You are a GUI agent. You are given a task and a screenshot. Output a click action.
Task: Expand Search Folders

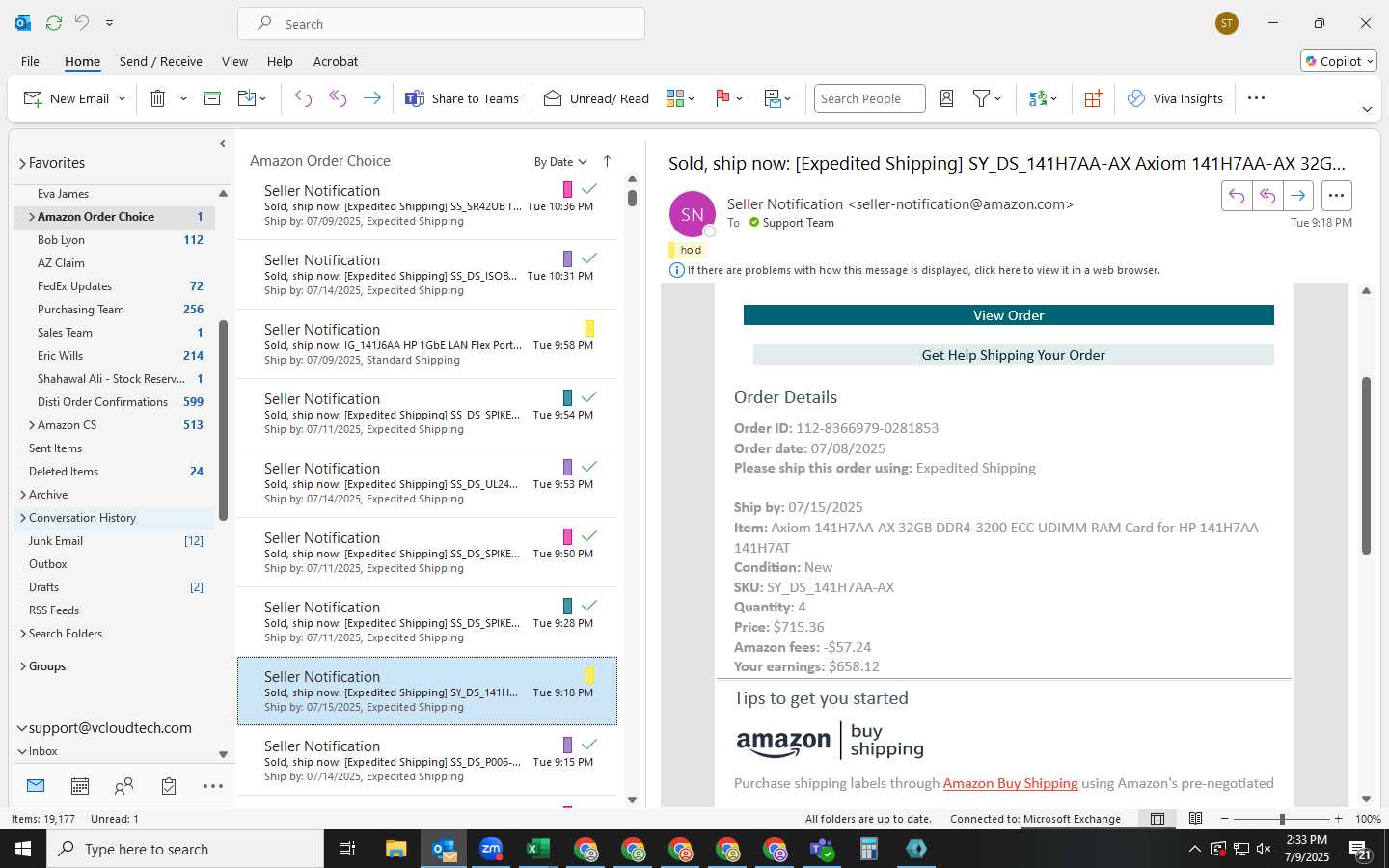click(x=22, y=634)
